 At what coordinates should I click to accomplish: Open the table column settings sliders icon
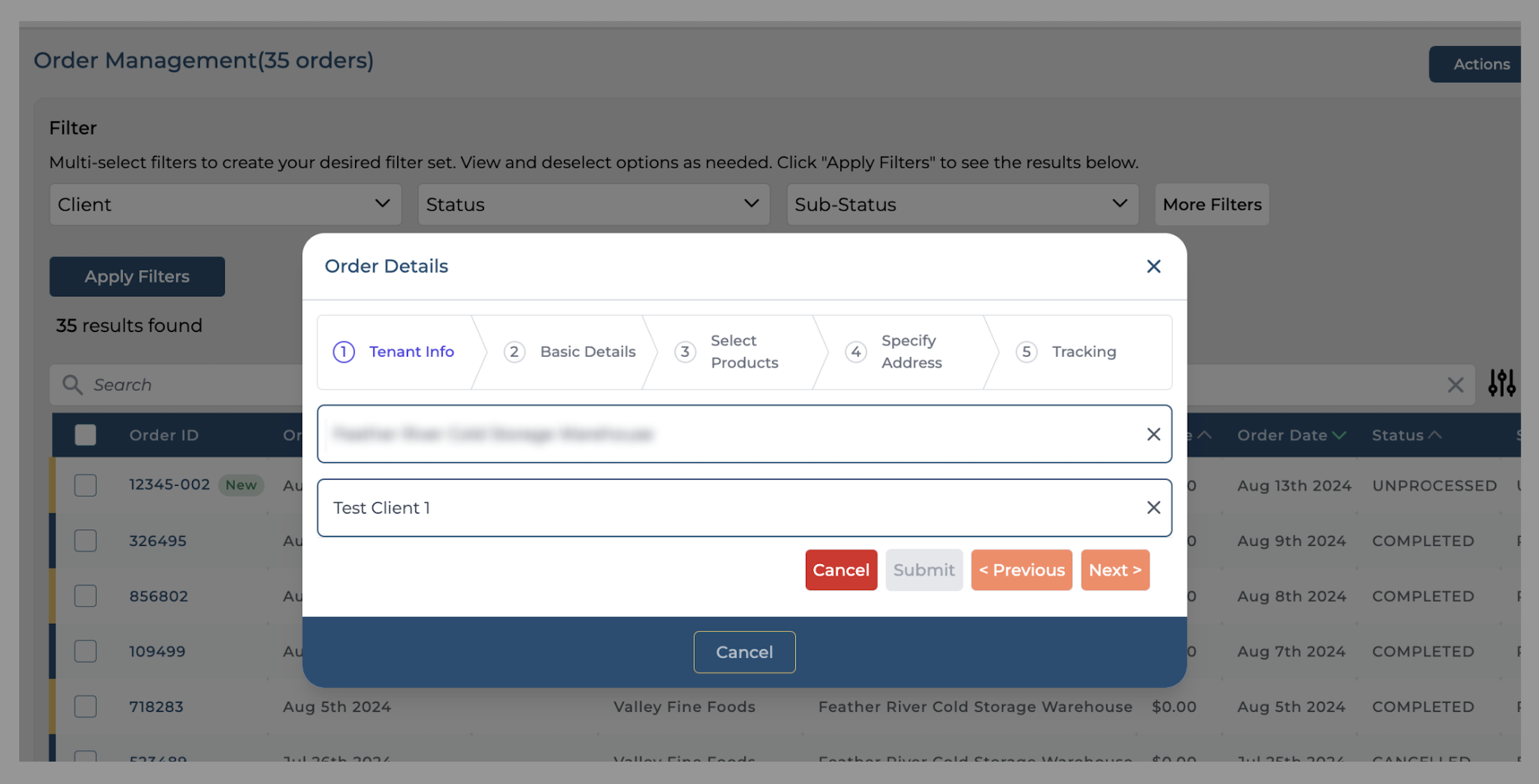click(x=1501, y=383)
